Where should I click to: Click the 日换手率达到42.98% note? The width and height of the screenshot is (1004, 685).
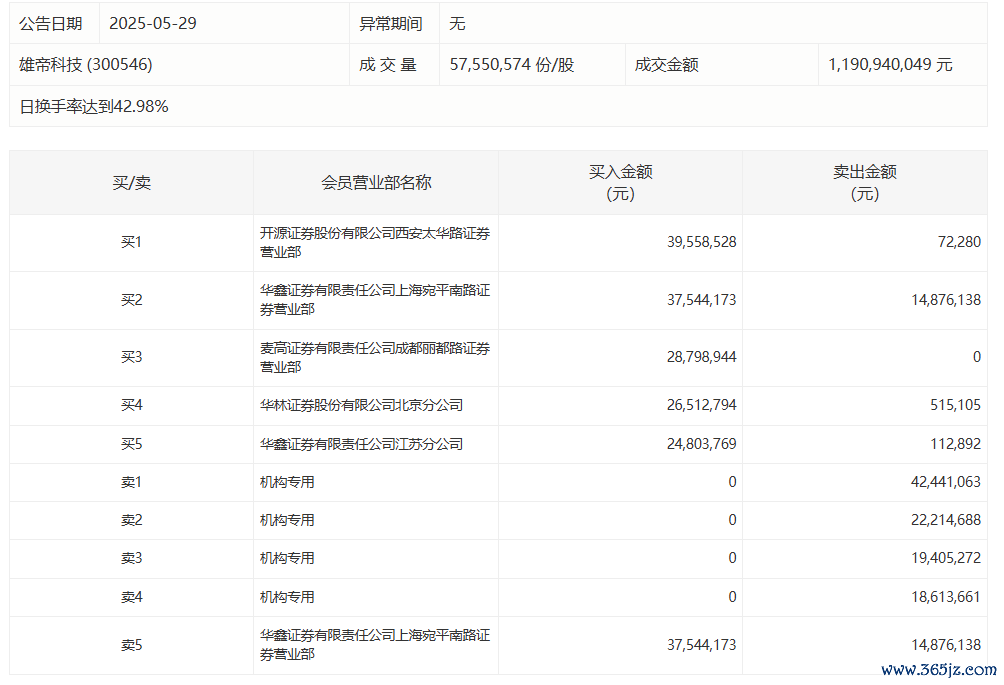pos(94,106)
